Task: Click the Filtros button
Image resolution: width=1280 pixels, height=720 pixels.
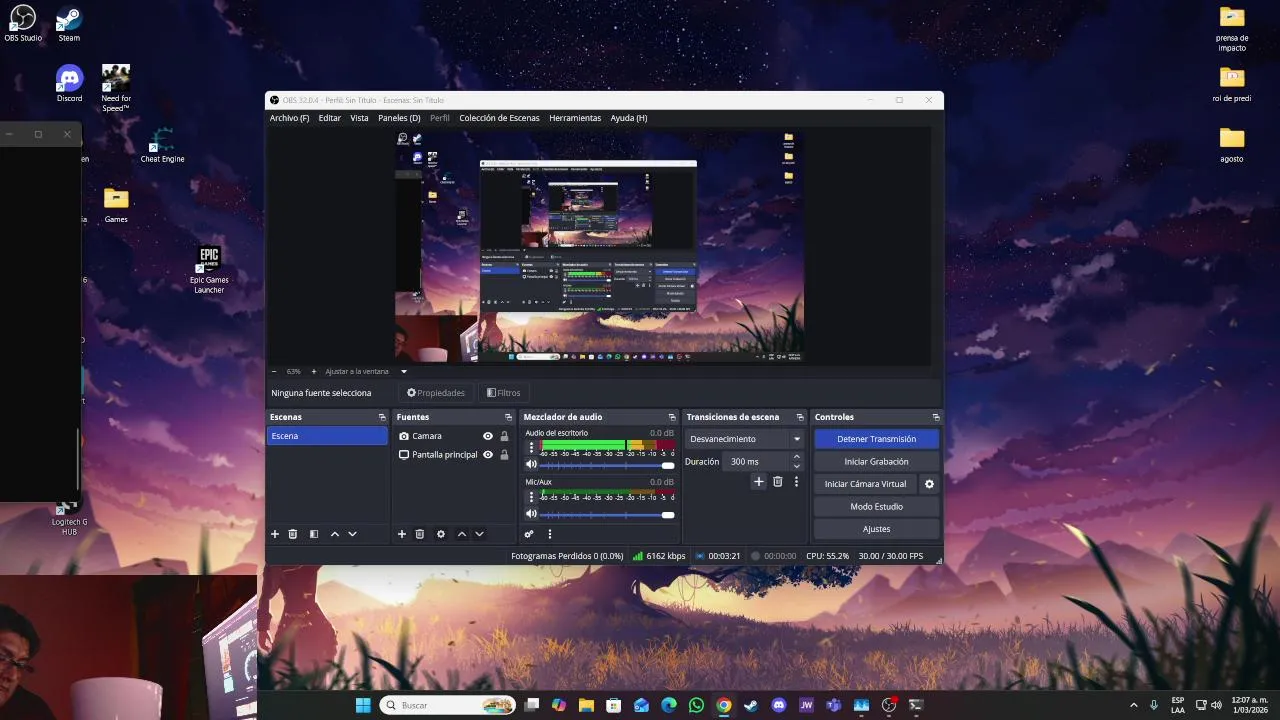Action: click(x=503, y=393)
